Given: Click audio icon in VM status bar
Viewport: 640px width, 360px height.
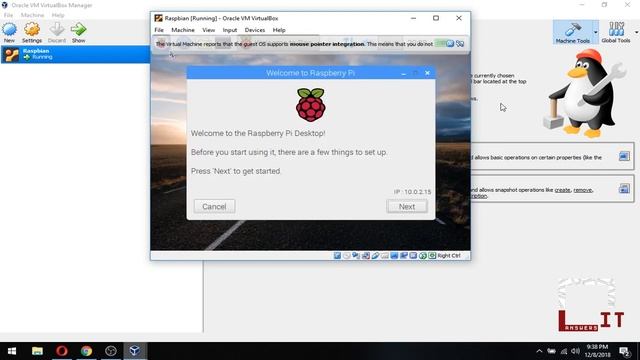Looking at the screenshot, I should (x=356, y=256).
